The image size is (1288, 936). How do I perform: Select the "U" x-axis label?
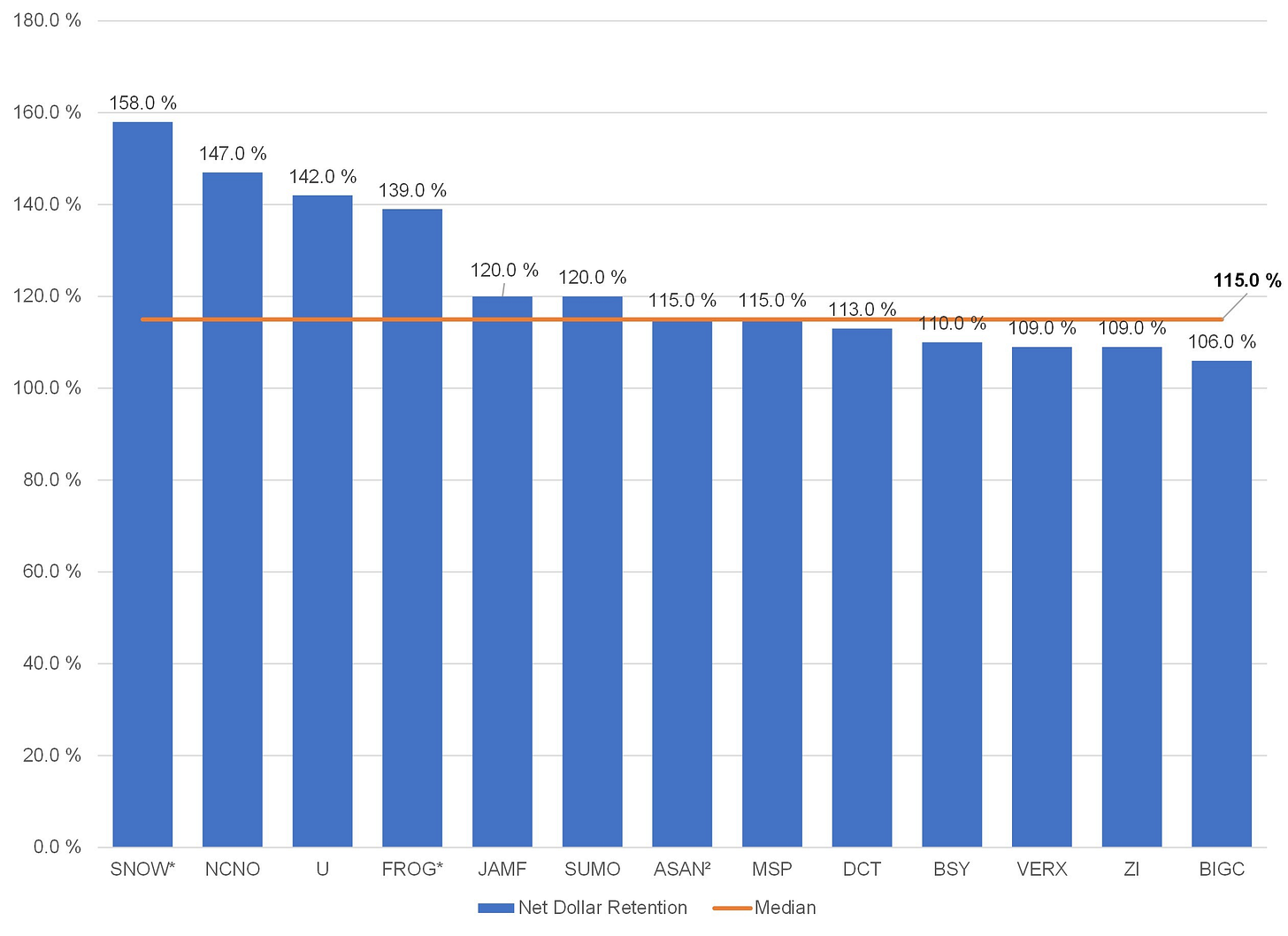323,870
